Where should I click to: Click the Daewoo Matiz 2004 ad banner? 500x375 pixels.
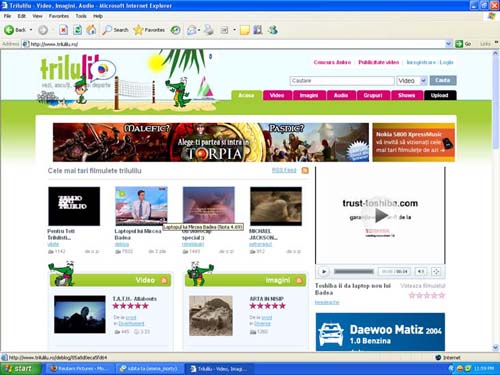point(380,332)
